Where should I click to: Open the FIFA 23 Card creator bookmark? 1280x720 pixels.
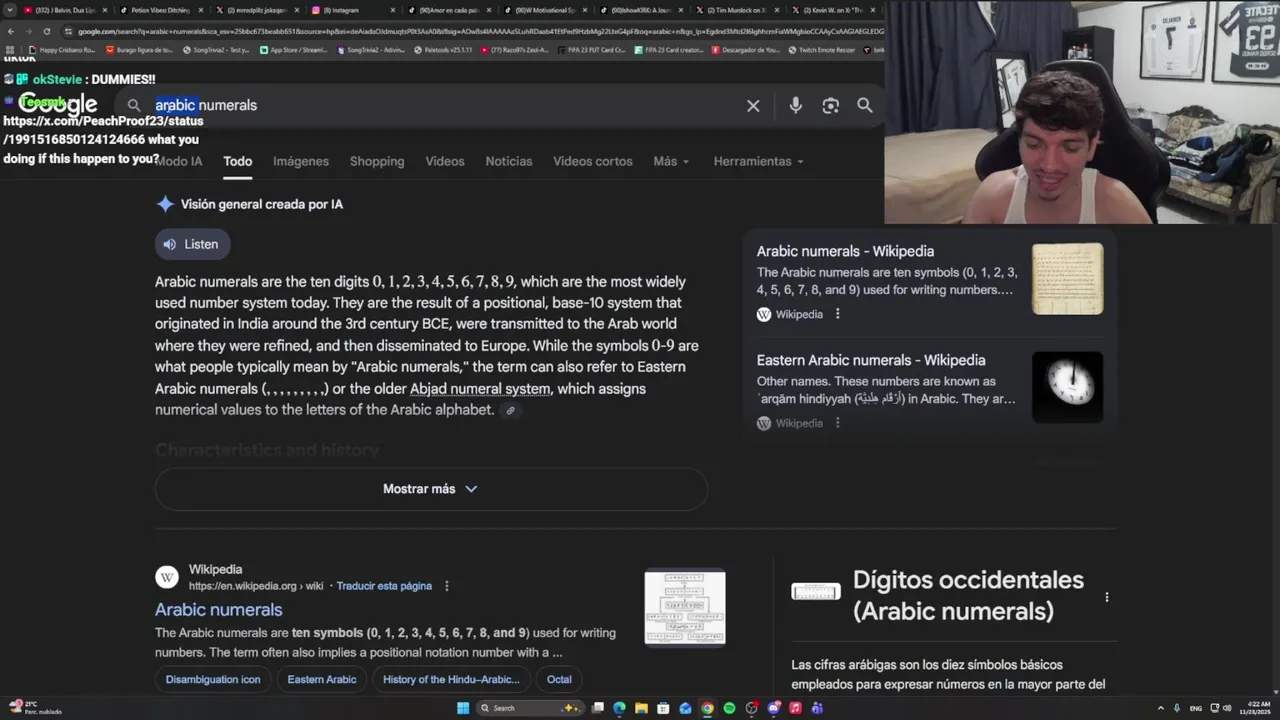670,49
